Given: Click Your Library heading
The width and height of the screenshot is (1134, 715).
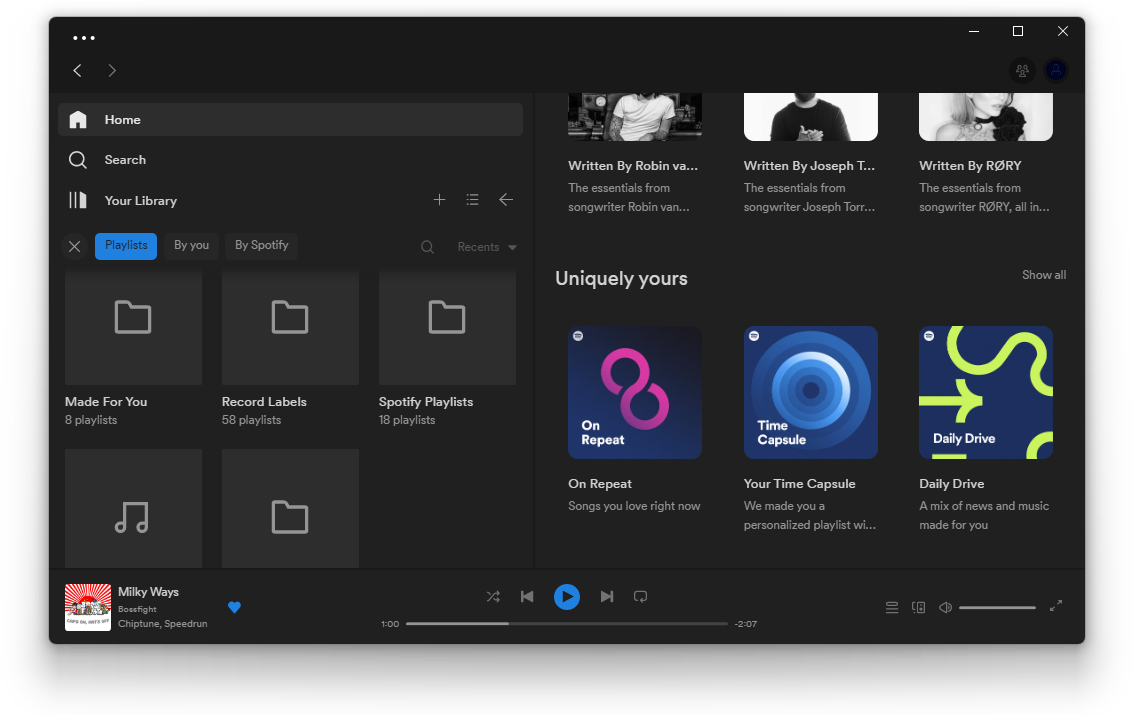Looking at the screenshot, I should 140,201.
